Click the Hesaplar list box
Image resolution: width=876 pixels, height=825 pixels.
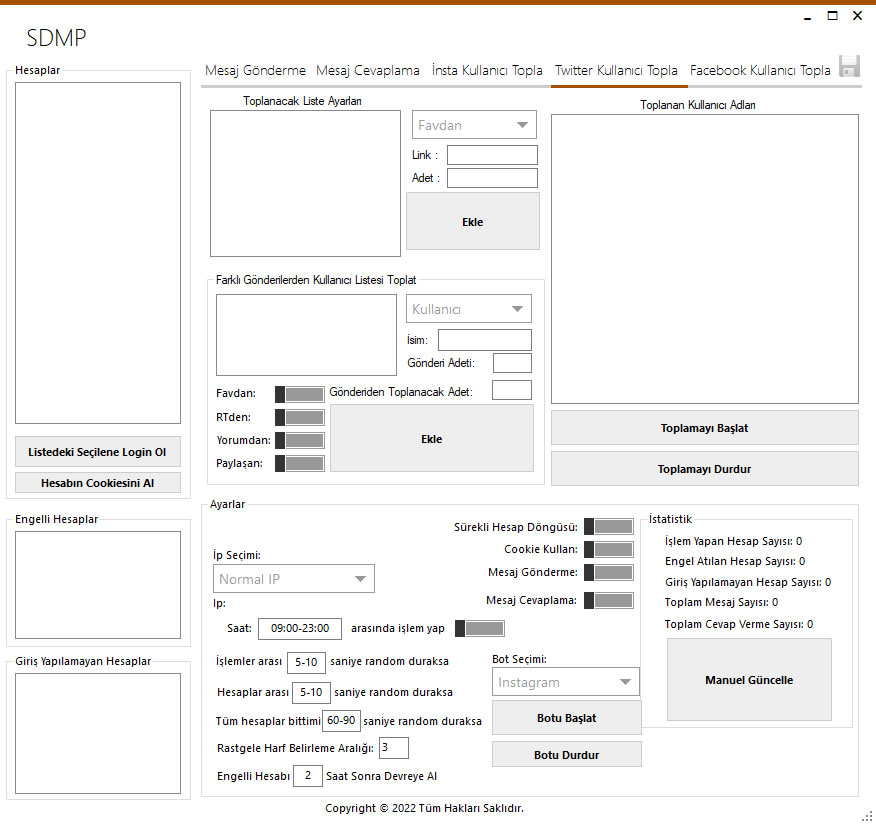98,252
